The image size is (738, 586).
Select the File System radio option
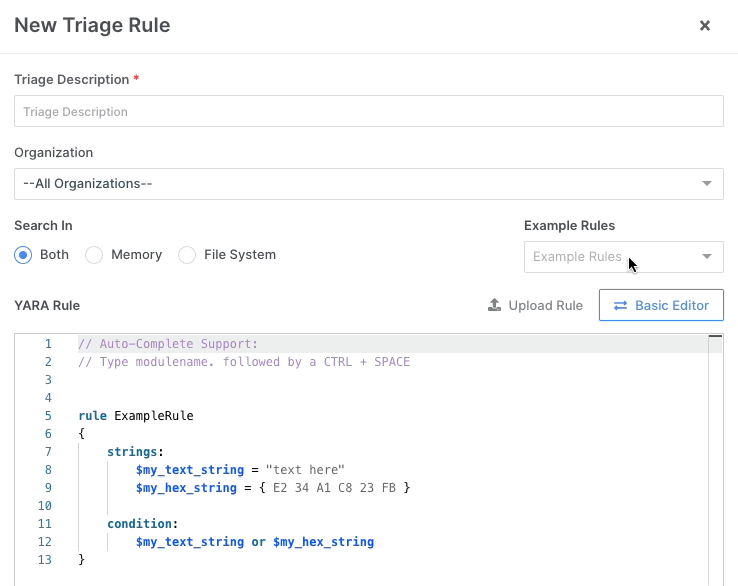point(187,255)
